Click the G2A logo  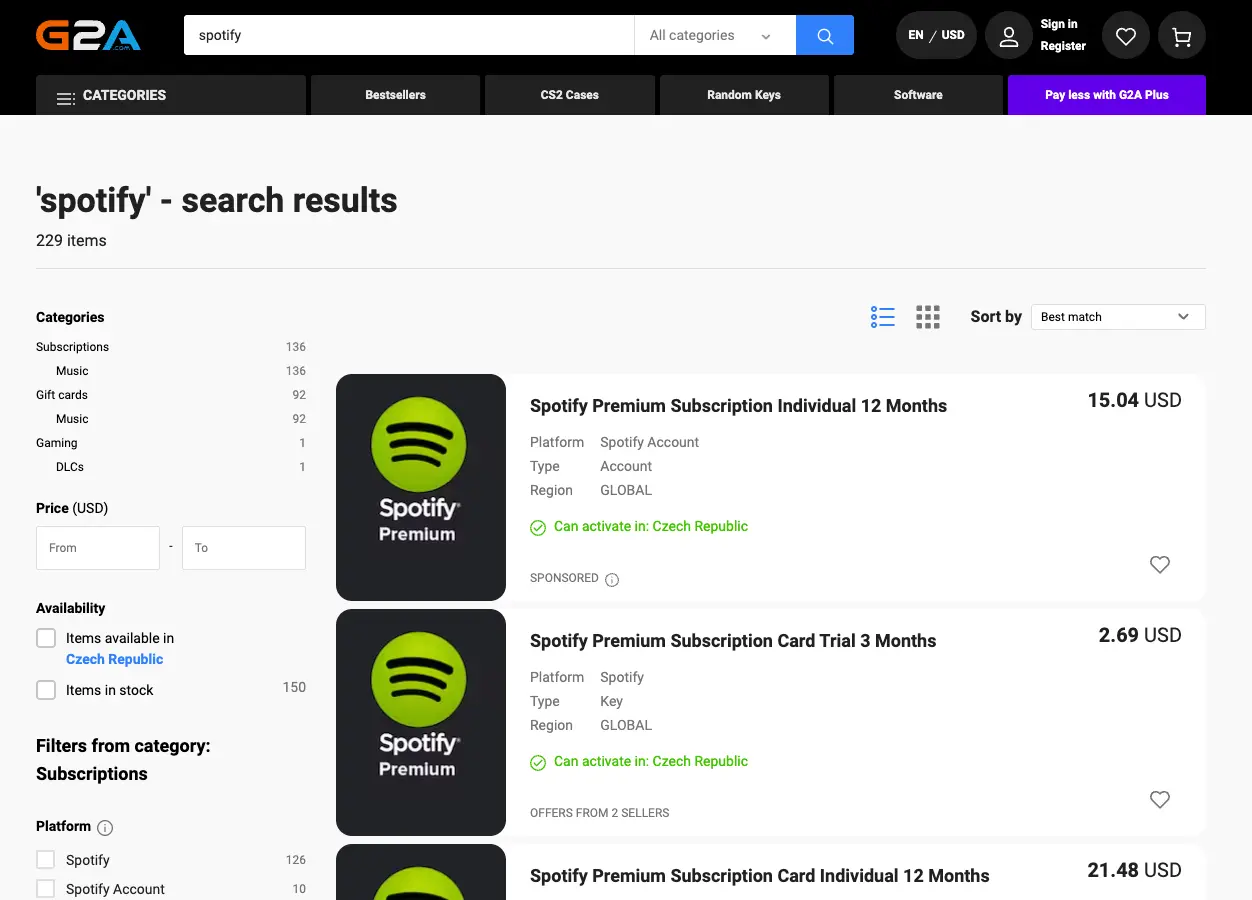(88, 35)
